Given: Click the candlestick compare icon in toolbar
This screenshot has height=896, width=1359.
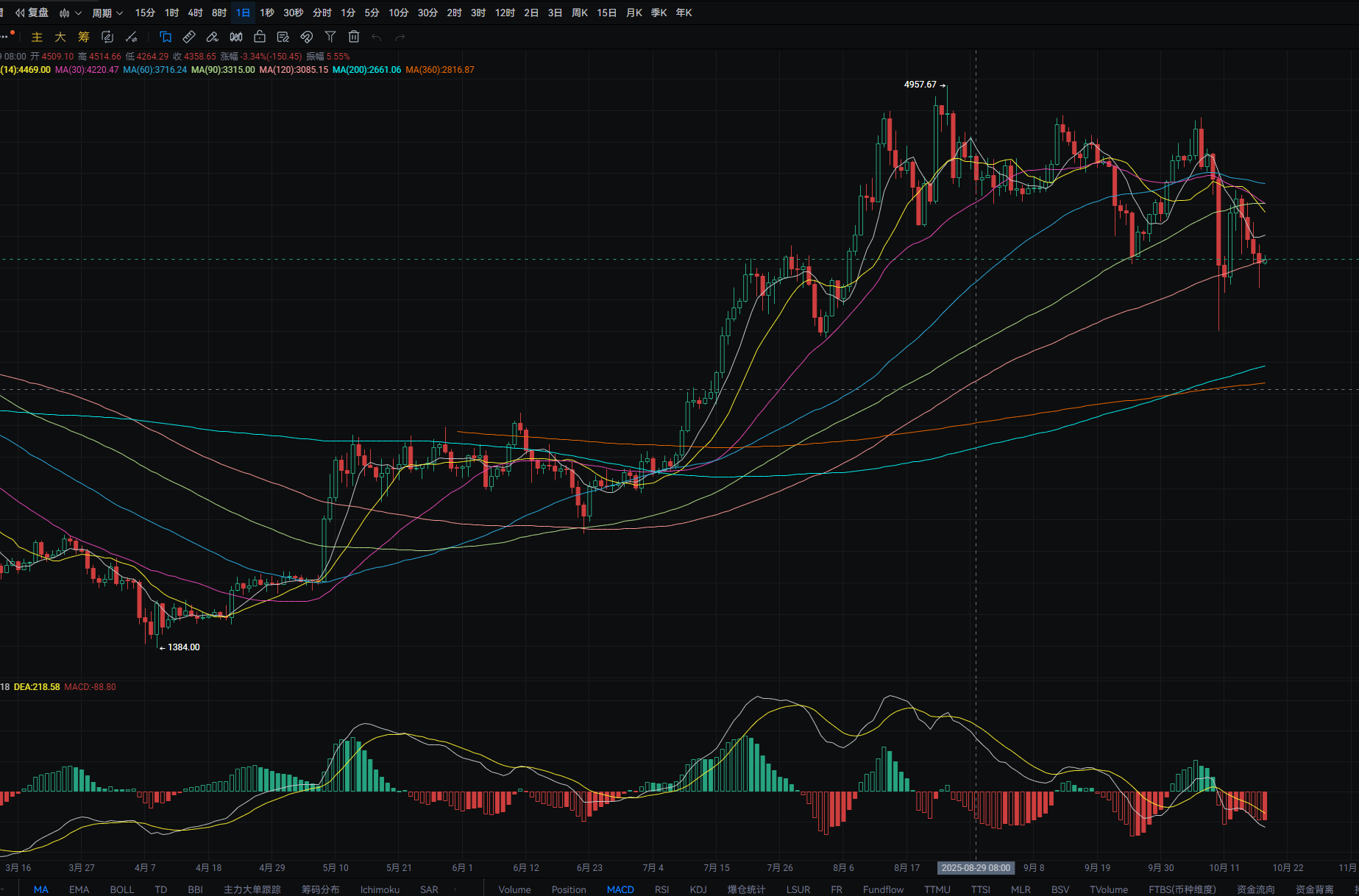Looking at the screenshot, I should pos(236,37).
